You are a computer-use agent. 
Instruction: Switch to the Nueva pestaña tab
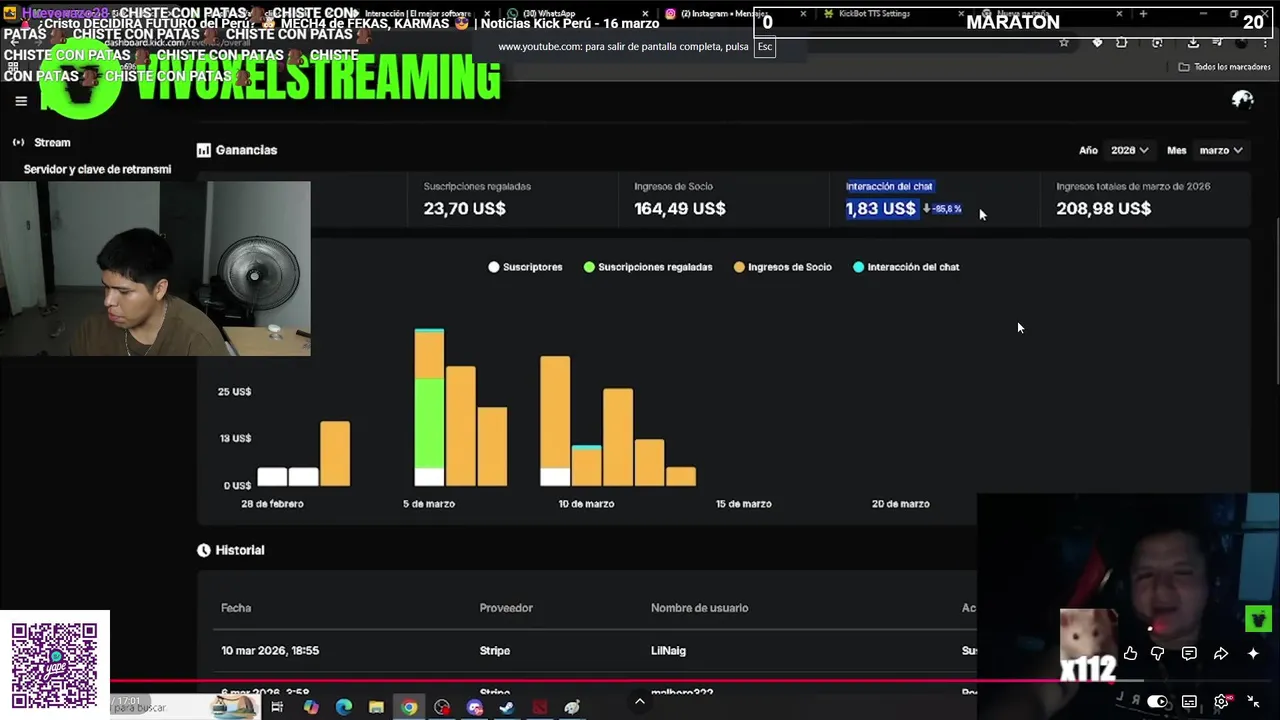coord(1050,14)
